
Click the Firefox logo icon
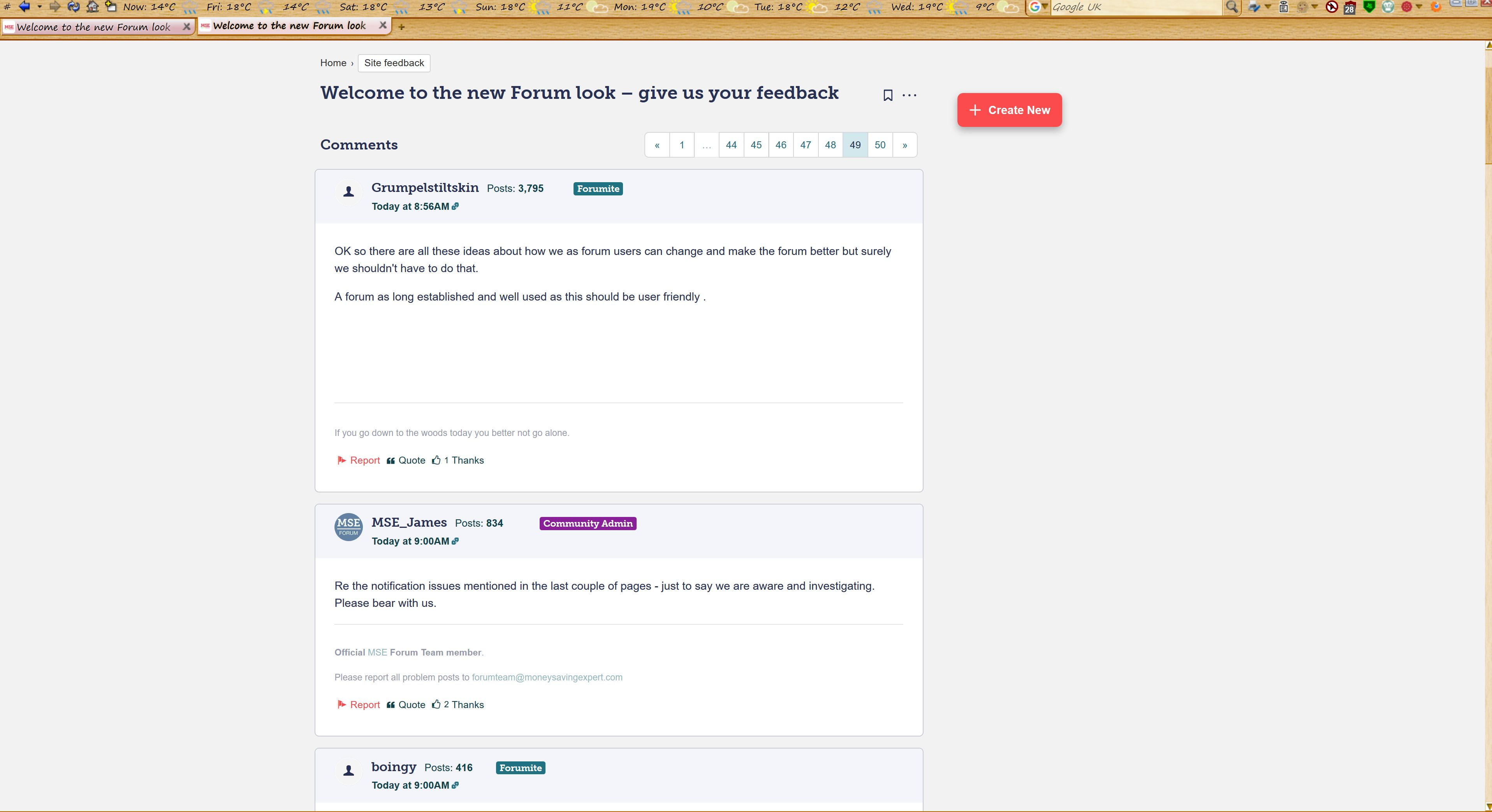pyautogui.click(x=1436, y=7)
